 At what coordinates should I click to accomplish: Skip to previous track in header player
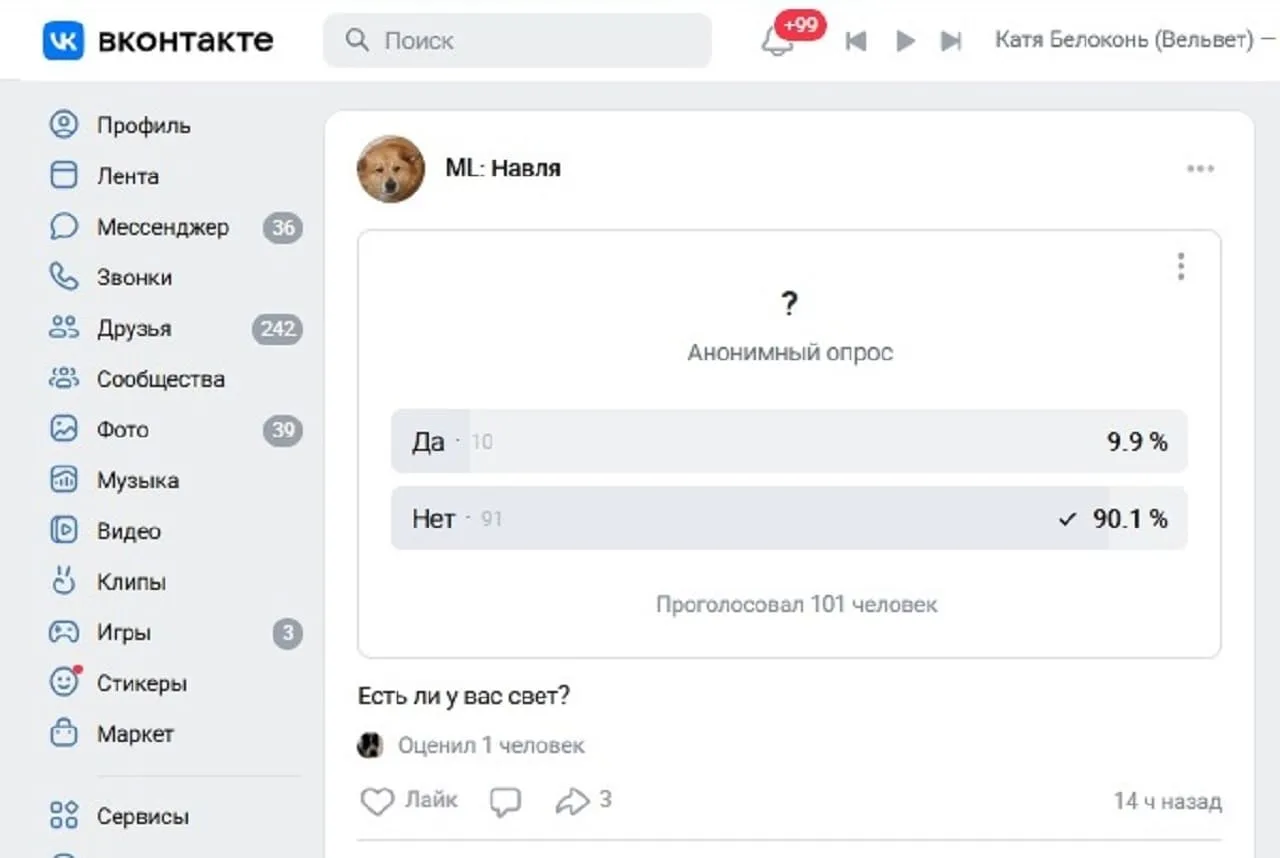coord(856,41)
